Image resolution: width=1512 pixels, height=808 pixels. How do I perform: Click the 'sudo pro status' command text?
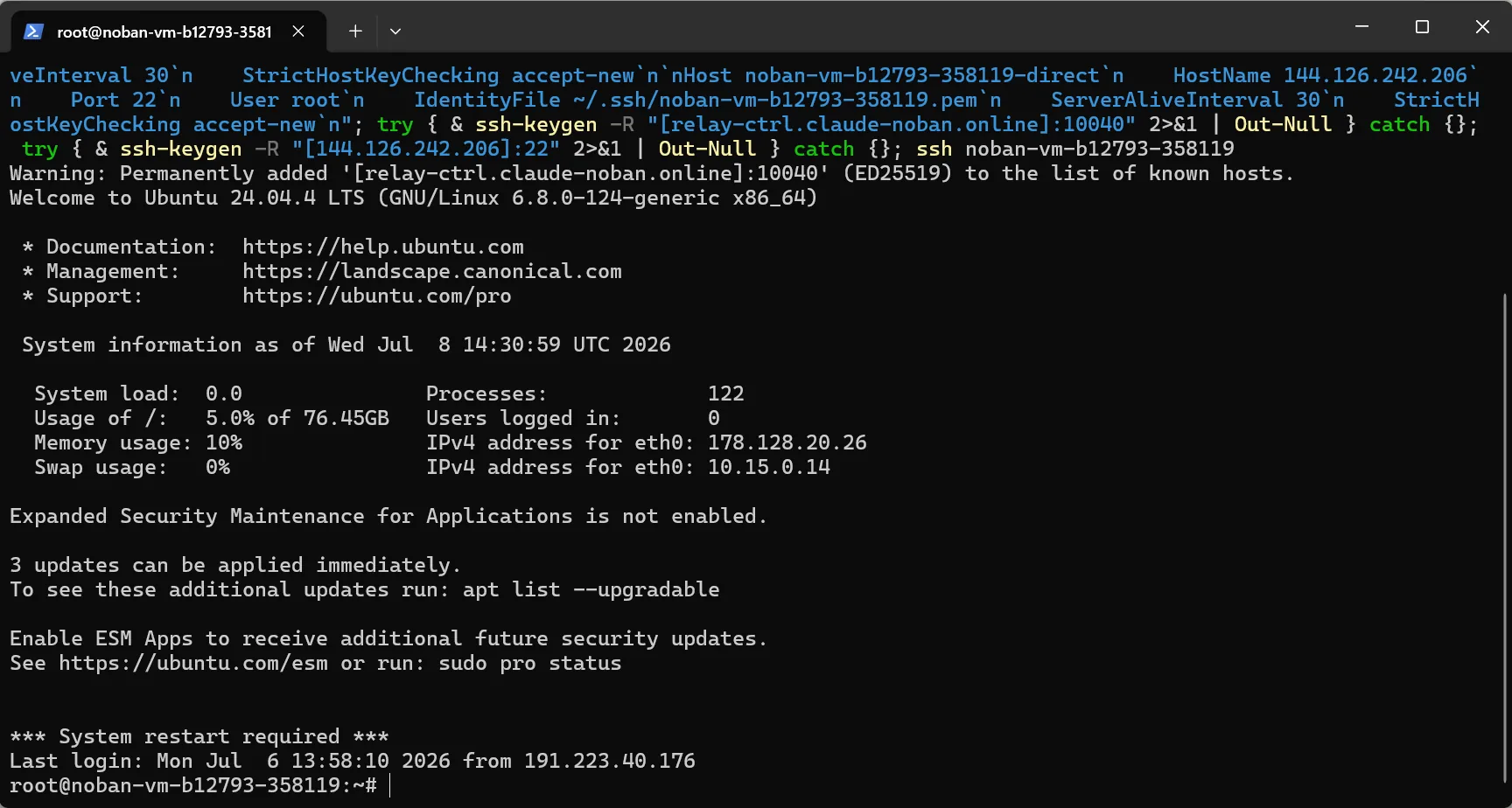coord(530,664)
